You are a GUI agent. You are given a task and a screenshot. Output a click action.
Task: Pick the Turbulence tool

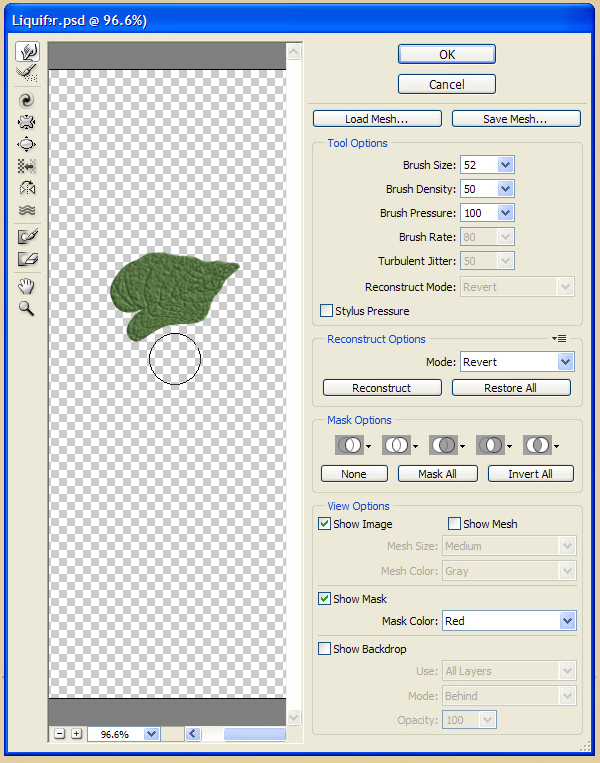[x=27, y=210]
